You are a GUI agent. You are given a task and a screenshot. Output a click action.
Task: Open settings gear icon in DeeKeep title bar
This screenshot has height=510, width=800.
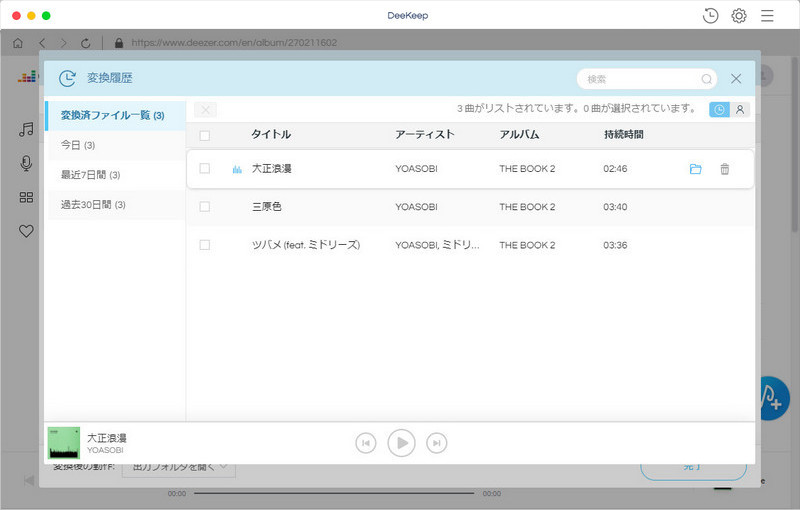coord(739,16)
